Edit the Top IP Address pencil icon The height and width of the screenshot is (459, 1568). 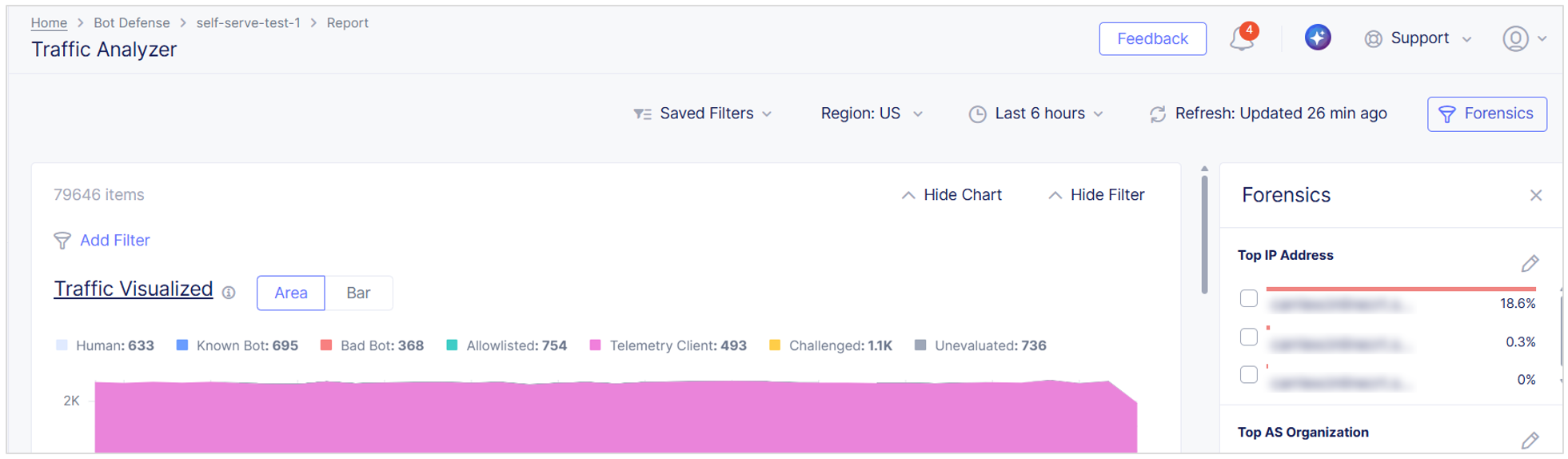1530,264
